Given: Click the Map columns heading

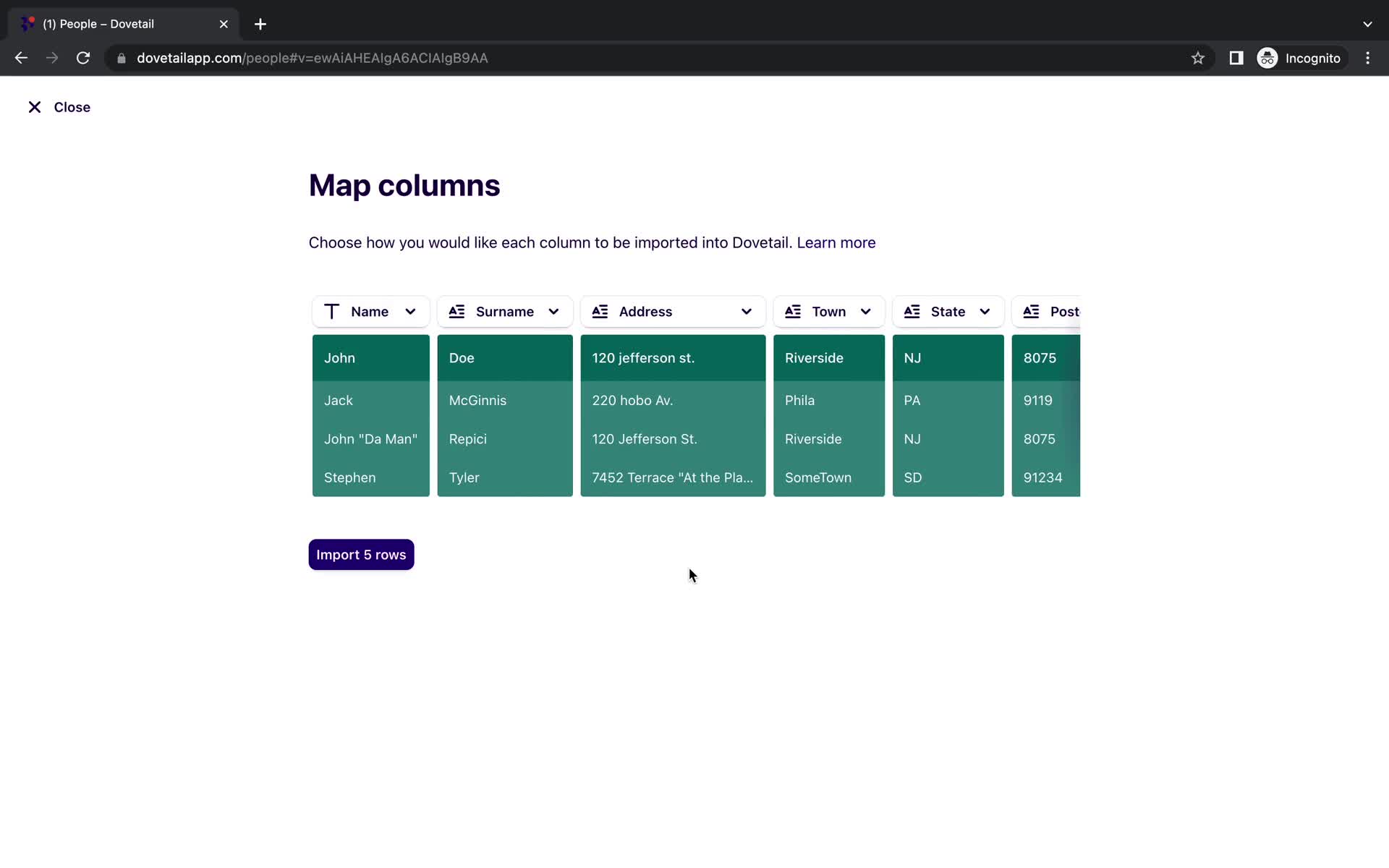Looking at the screenshot, I should coord(404,185).
